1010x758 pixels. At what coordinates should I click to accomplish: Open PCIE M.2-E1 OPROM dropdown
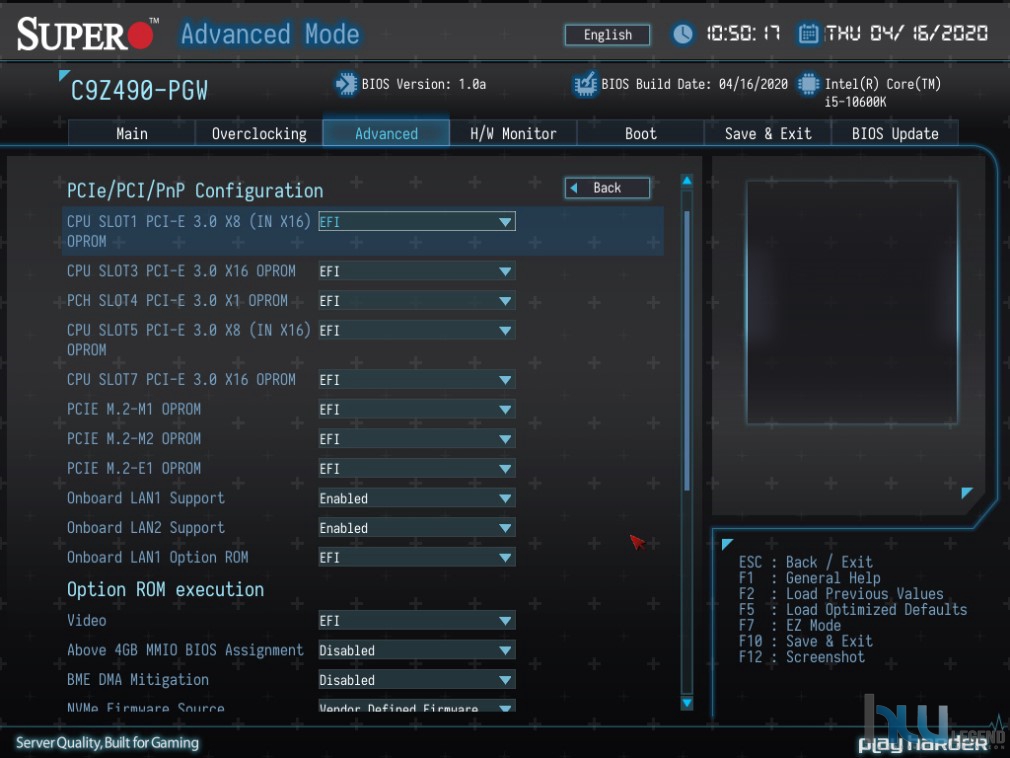coord(417,469)
